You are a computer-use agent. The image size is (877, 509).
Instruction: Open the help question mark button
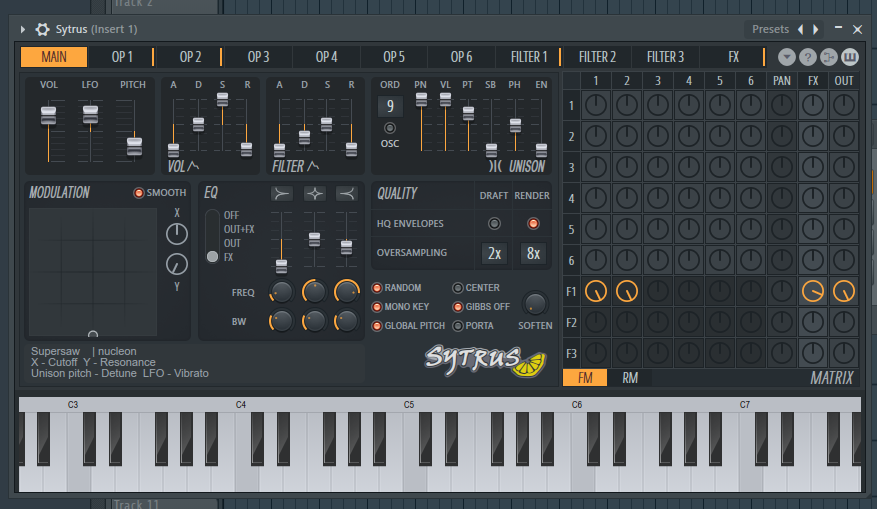click(x=807, y=57)
